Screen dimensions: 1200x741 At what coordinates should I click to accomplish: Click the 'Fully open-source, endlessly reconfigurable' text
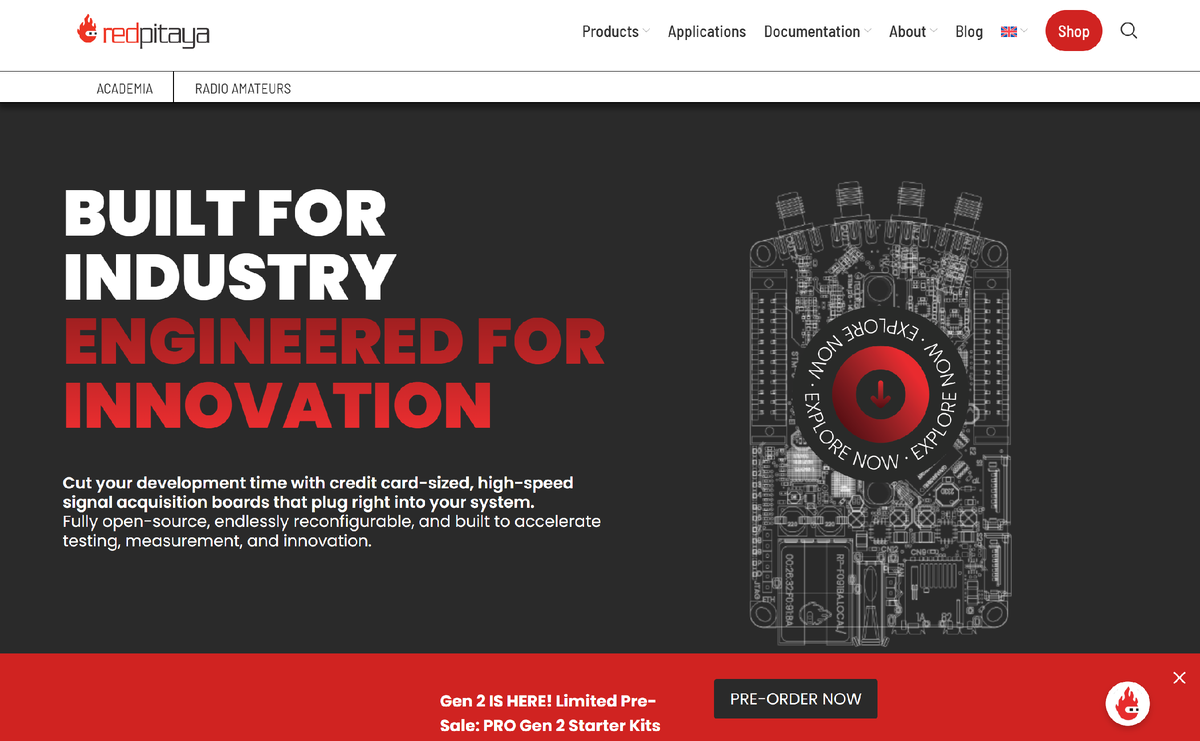[332, 531]
